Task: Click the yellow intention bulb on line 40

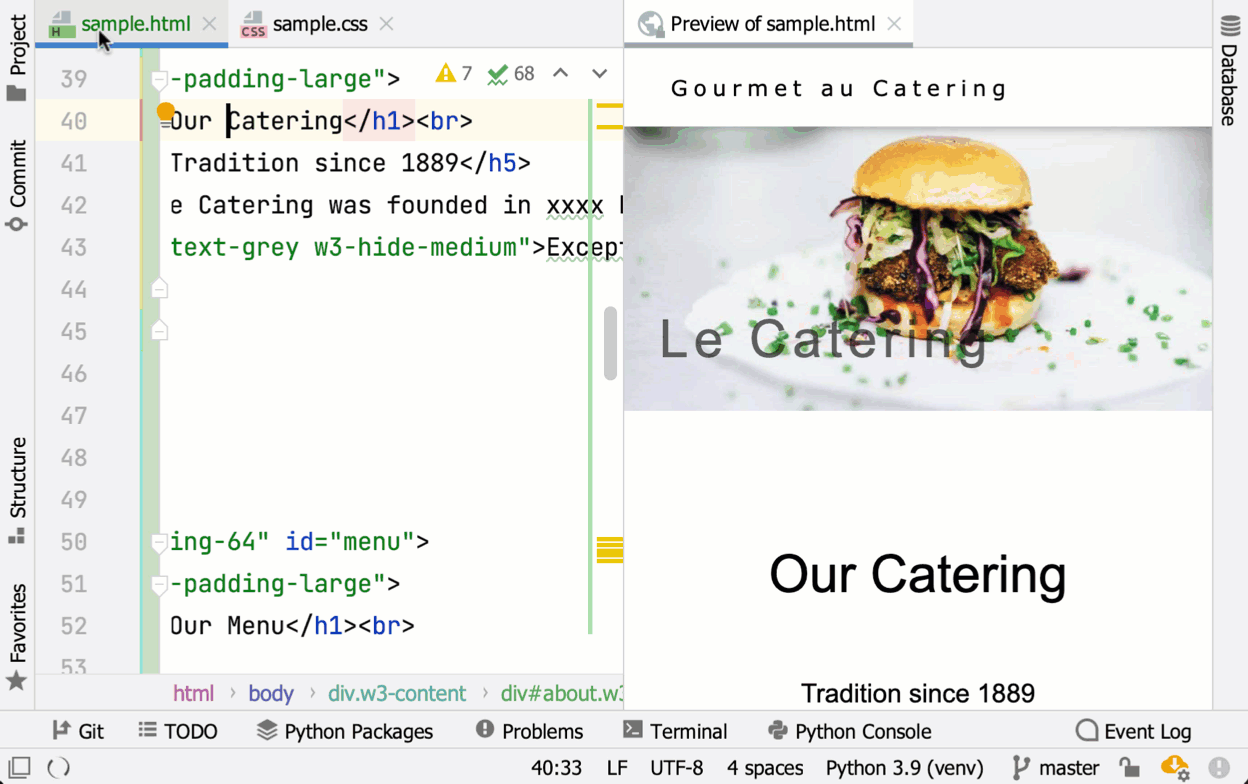Action: (x=166, y=111)
